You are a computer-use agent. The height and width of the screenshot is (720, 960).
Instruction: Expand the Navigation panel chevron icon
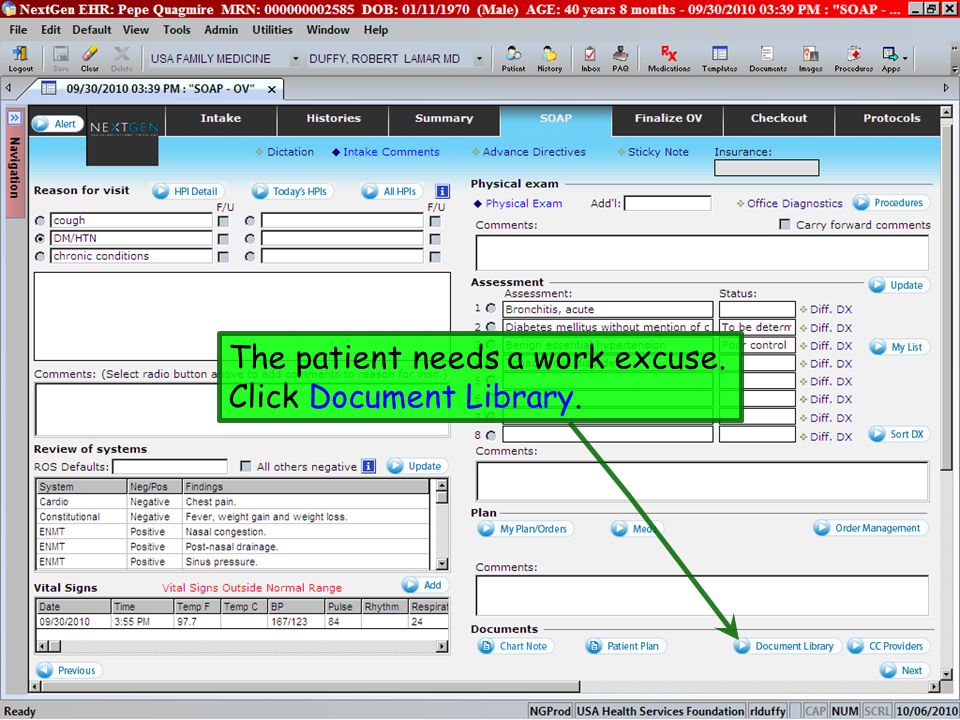14,118
